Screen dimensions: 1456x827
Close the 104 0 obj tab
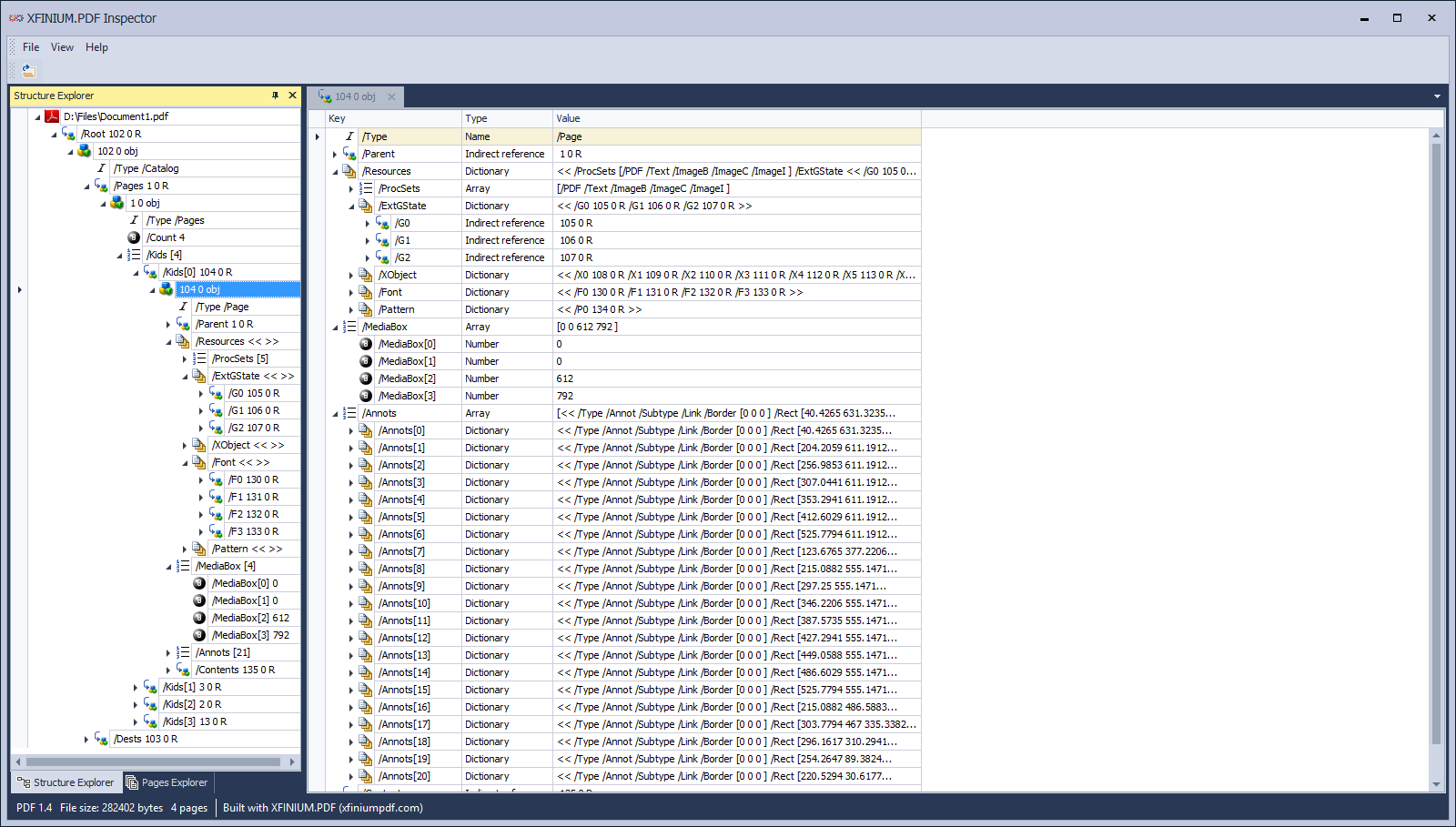tap(392, 97)
